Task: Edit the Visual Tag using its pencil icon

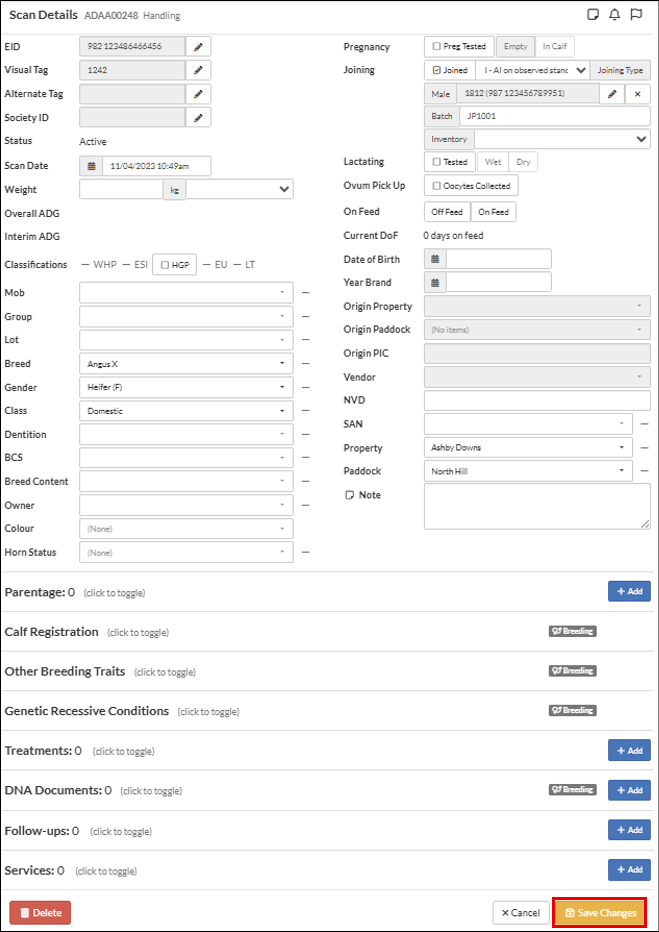Action: tap(198, 70)
